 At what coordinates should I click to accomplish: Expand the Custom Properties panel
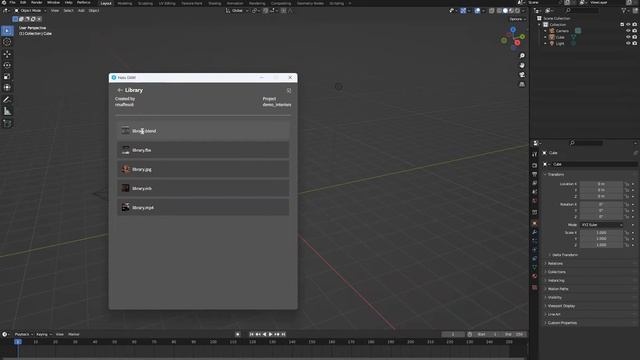[x=561, y=323]
